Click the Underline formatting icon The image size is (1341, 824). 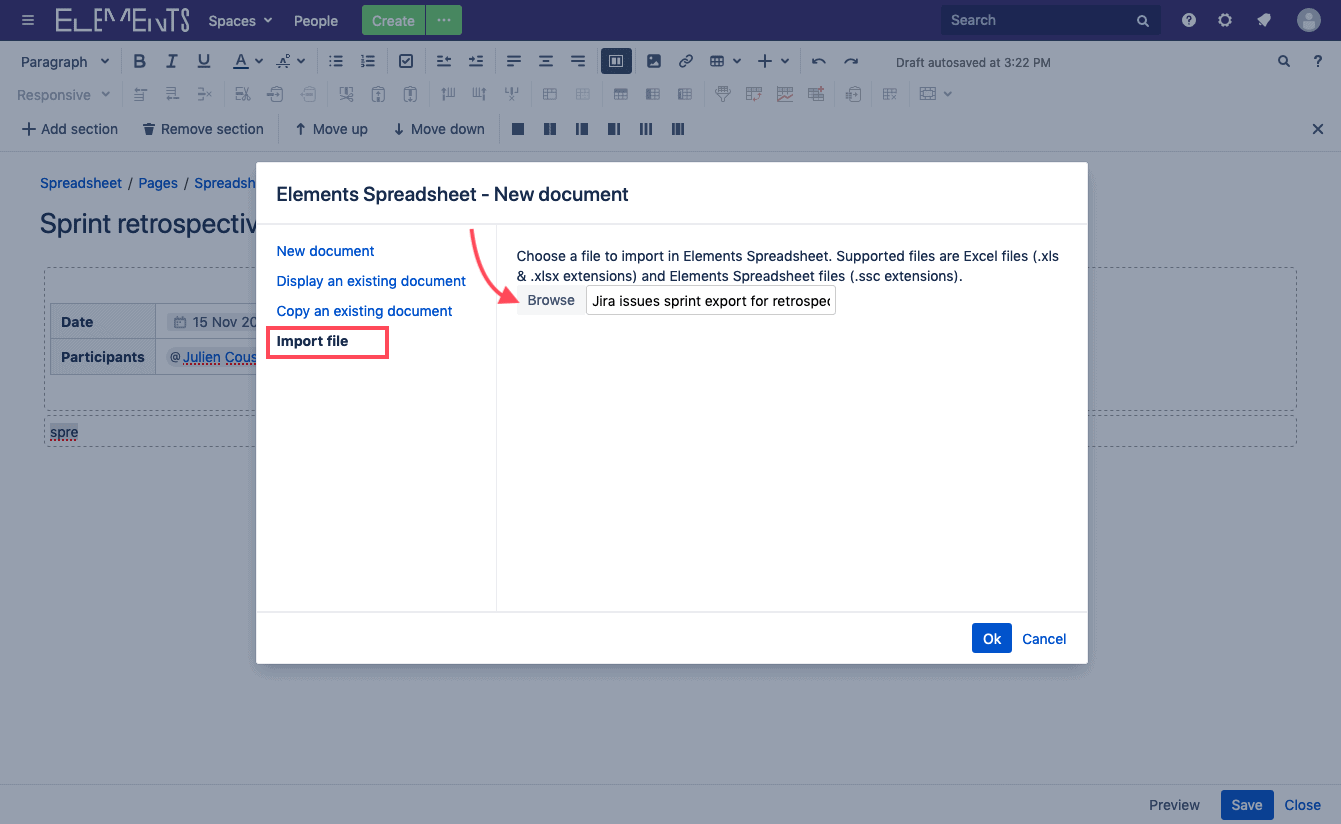[x=204, y=61]
